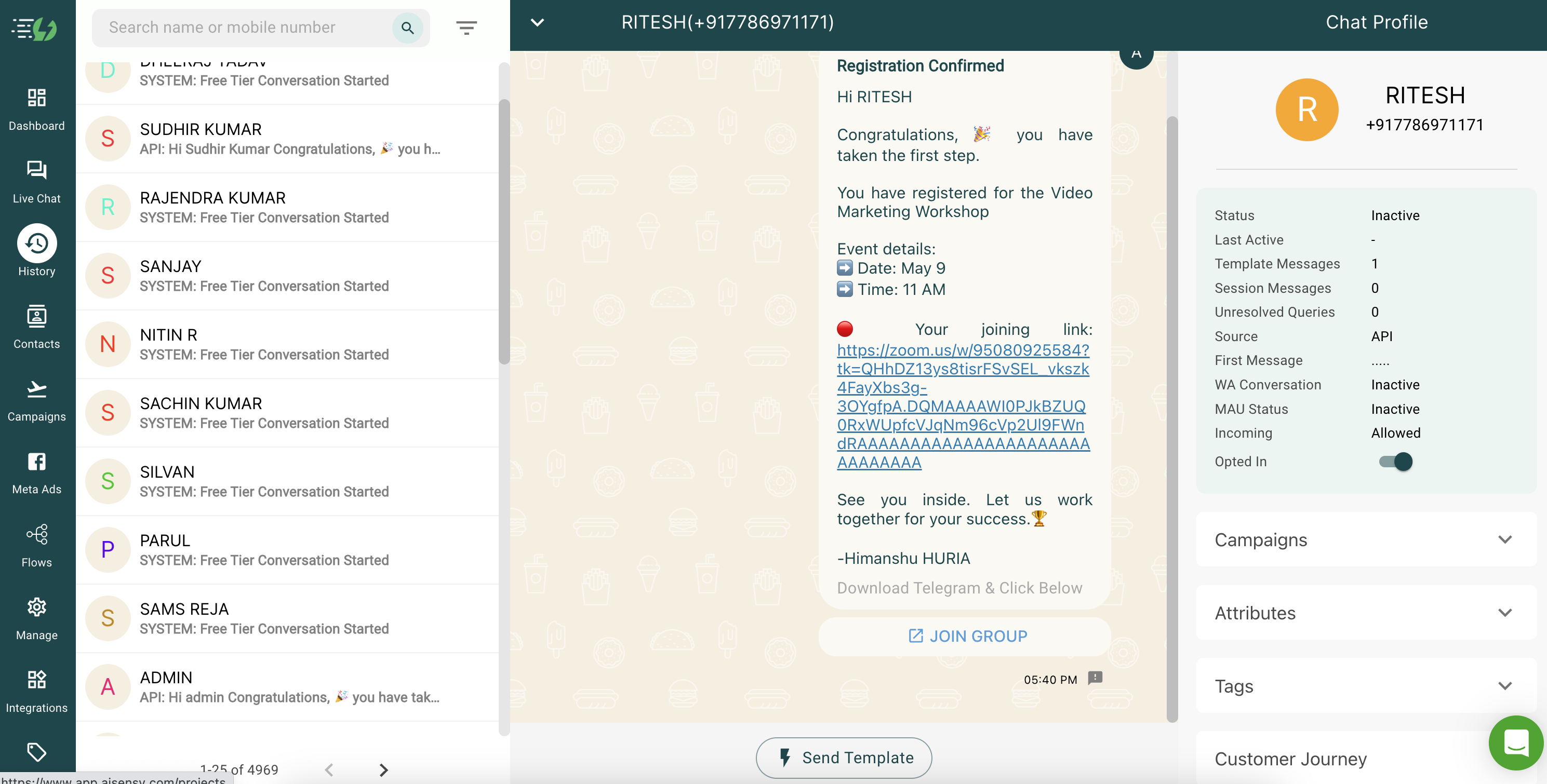Open the Dashboard section

37,109
